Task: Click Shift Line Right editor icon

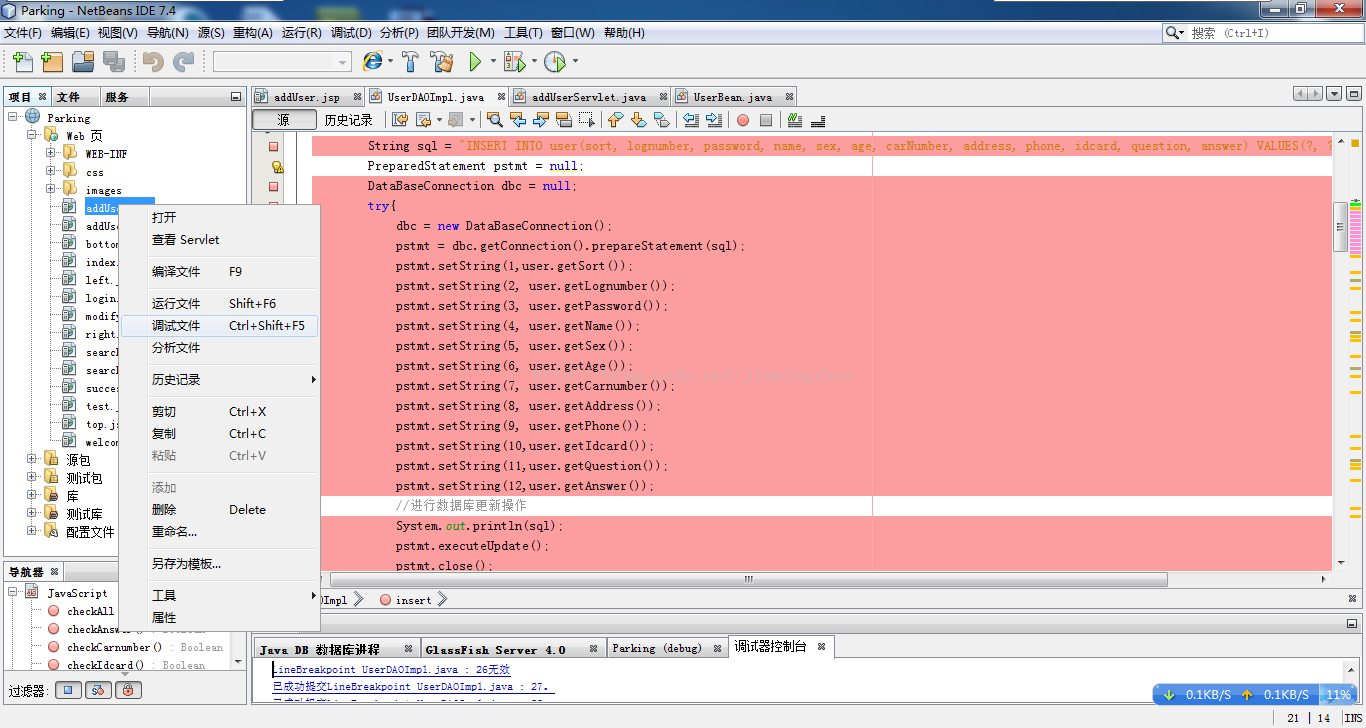Action: pyautogui.click(x=714, y=120)
